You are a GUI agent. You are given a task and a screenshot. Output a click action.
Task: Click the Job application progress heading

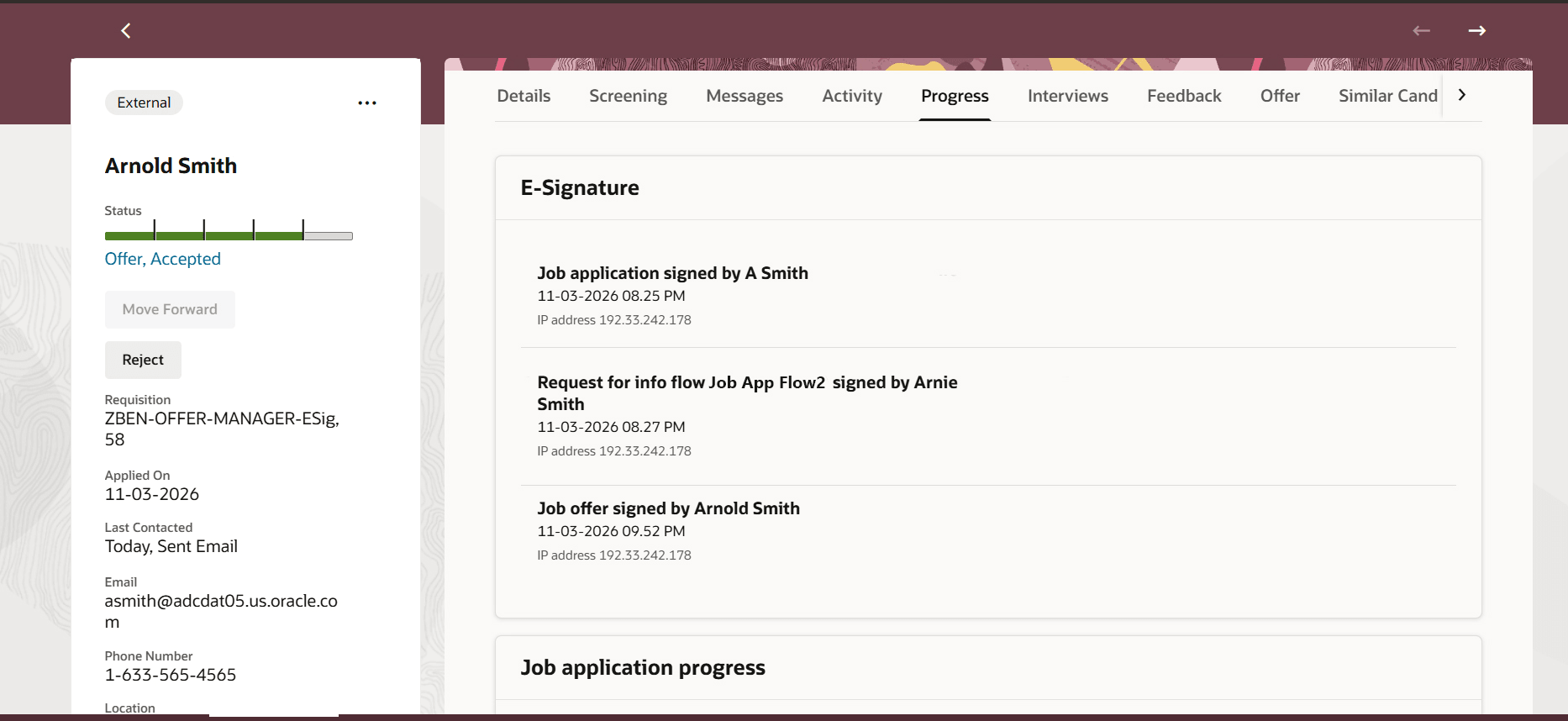pos(643,667)
